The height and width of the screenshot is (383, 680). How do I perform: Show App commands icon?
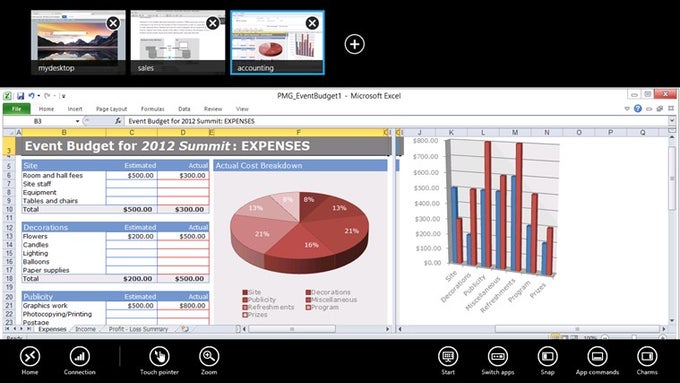(597, 357)
